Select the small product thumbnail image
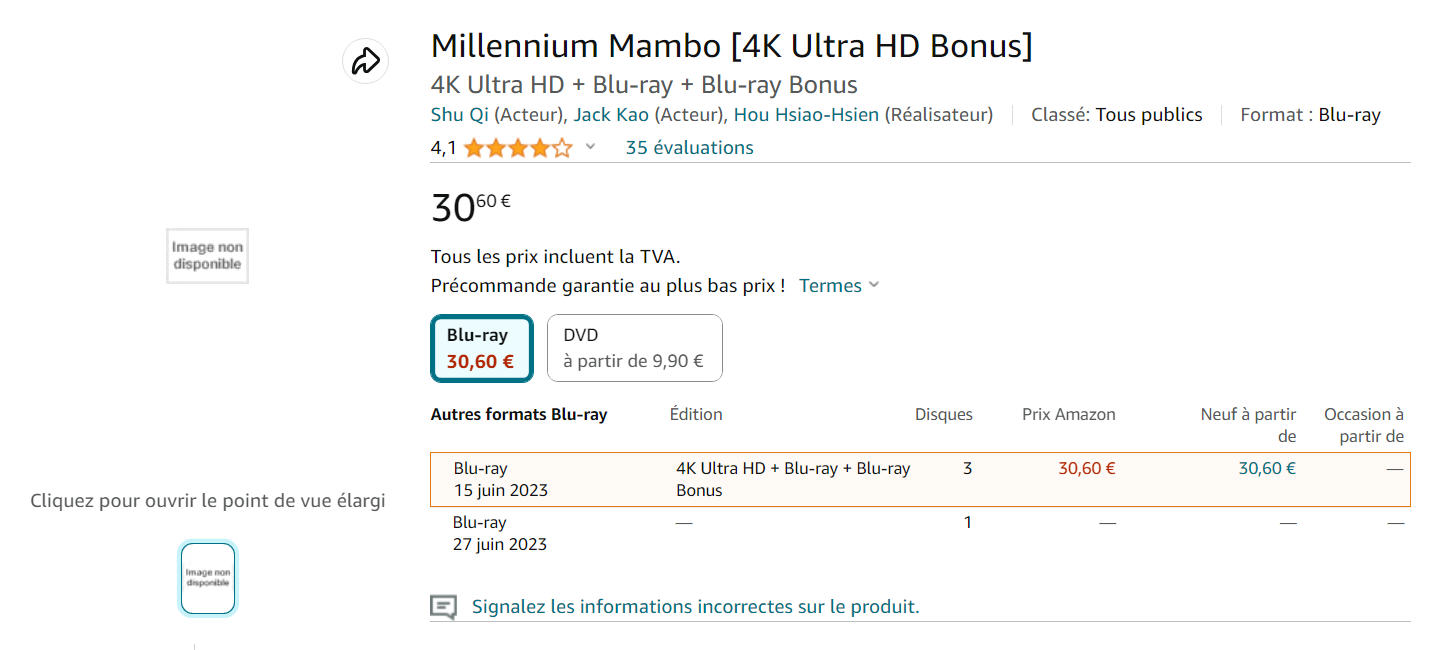 [207, 578]
